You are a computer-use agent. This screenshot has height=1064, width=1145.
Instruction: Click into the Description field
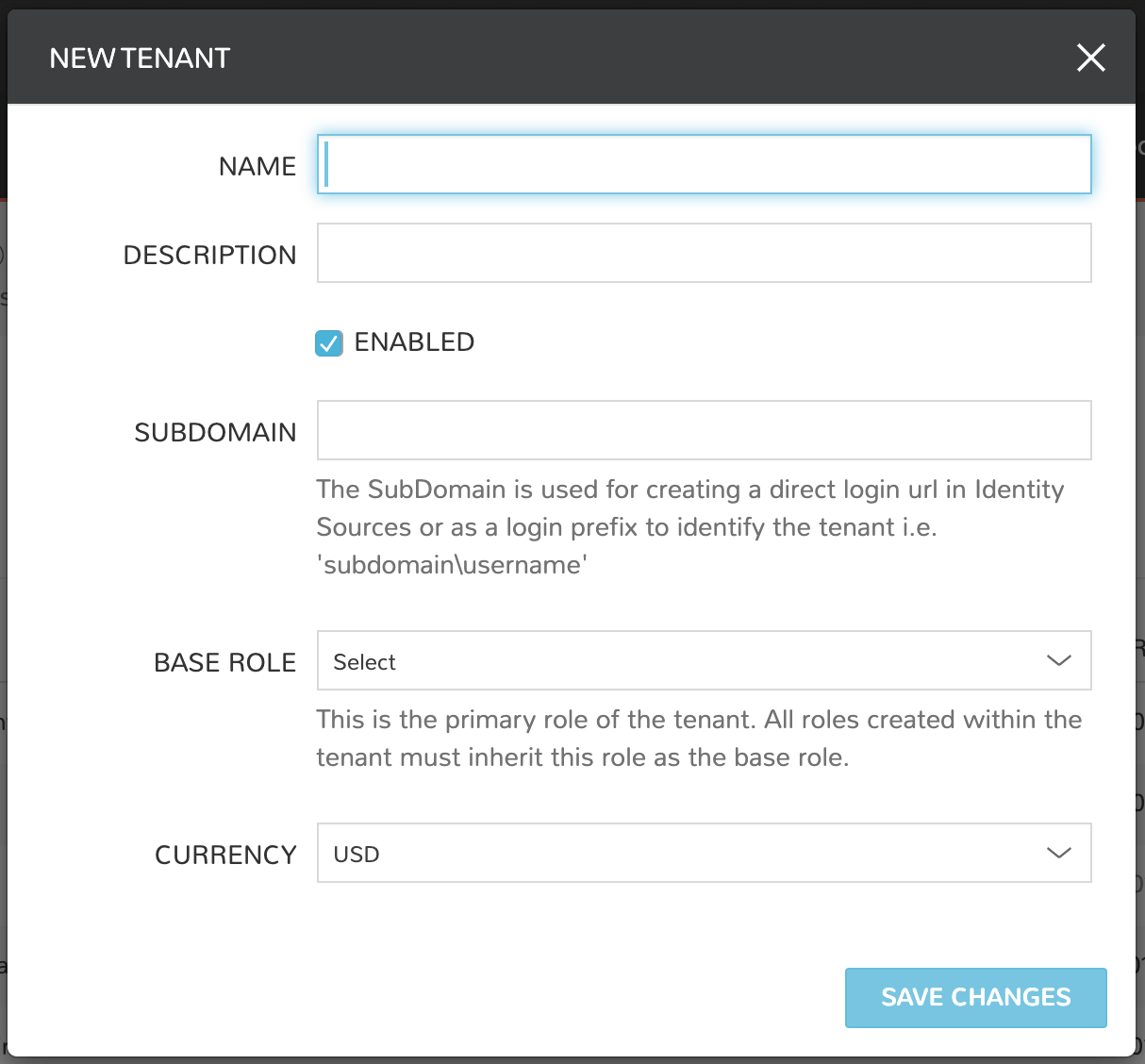[x=704, y=253]
